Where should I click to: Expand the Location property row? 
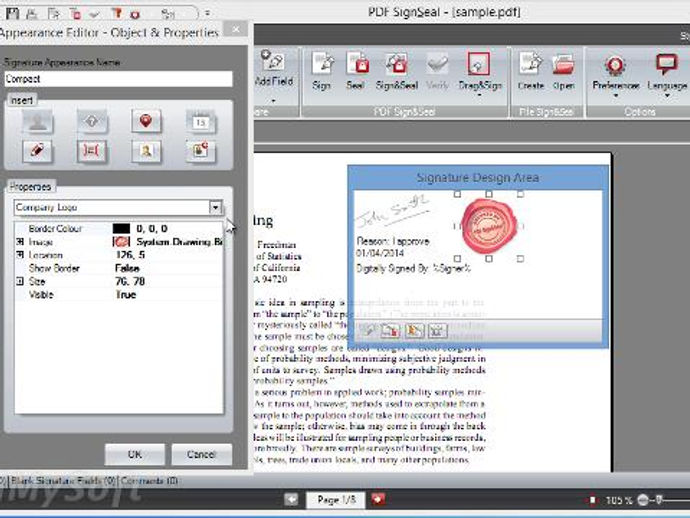pos(19,255)
